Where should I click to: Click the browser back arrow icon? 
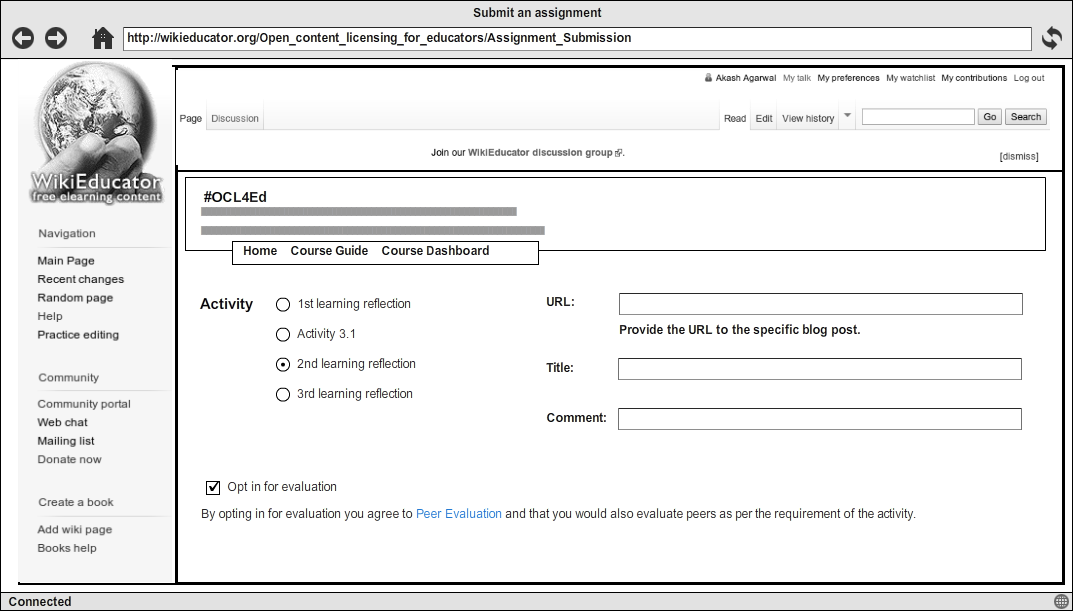[23, 38]
